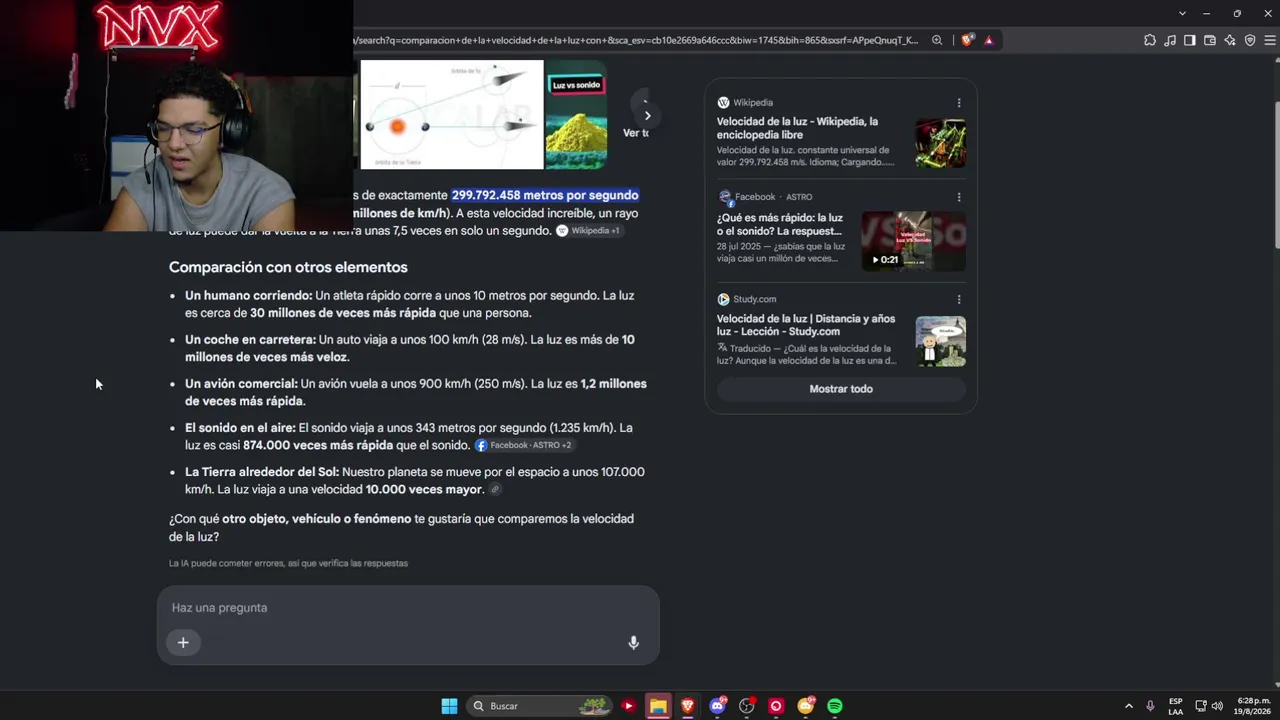
Task: Click the Brave Rewards triangle icon
Action: (x=989, y=40)
